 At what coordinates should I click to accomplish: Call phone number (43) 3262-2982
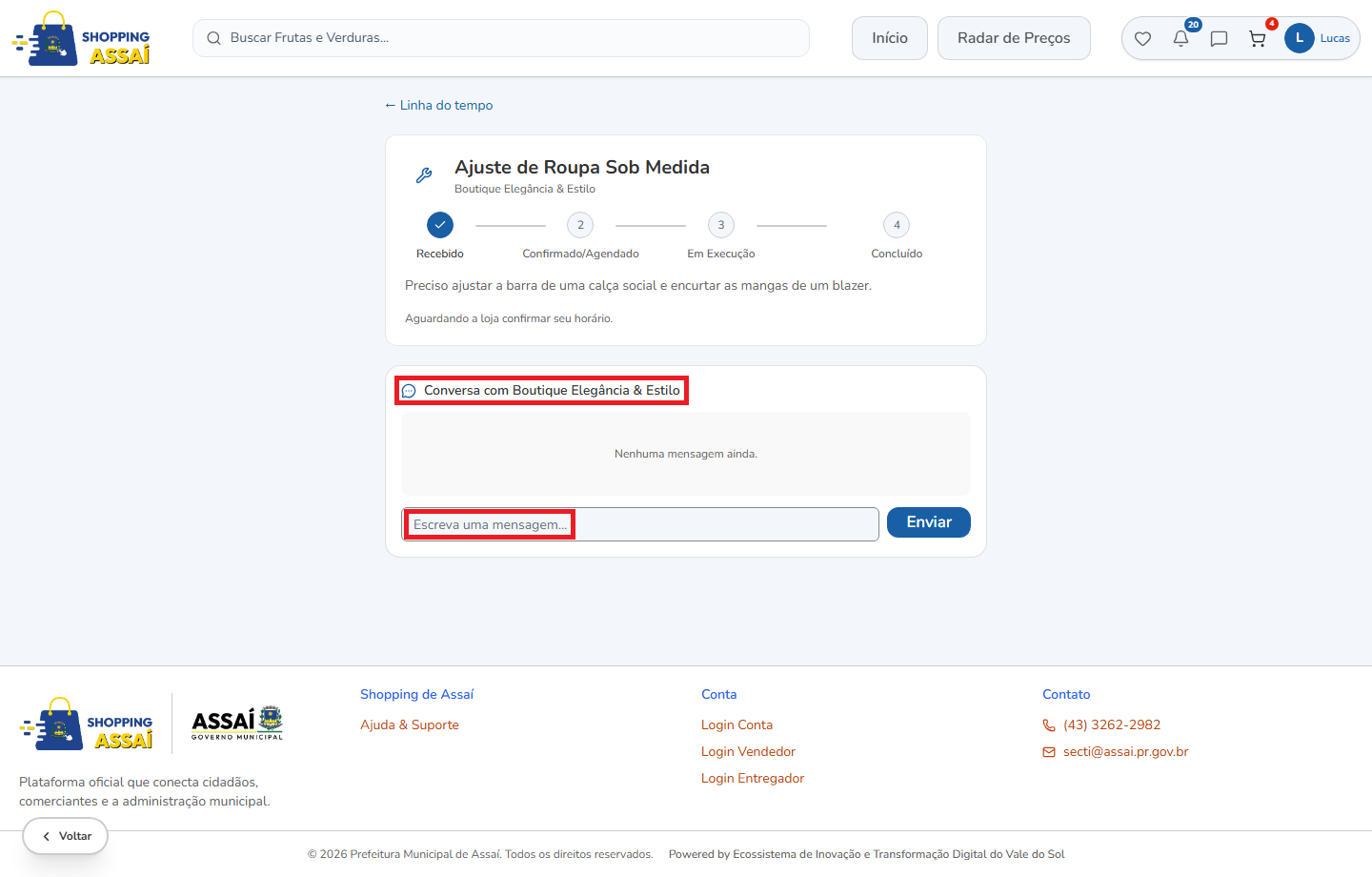(x=1112, y=725)
